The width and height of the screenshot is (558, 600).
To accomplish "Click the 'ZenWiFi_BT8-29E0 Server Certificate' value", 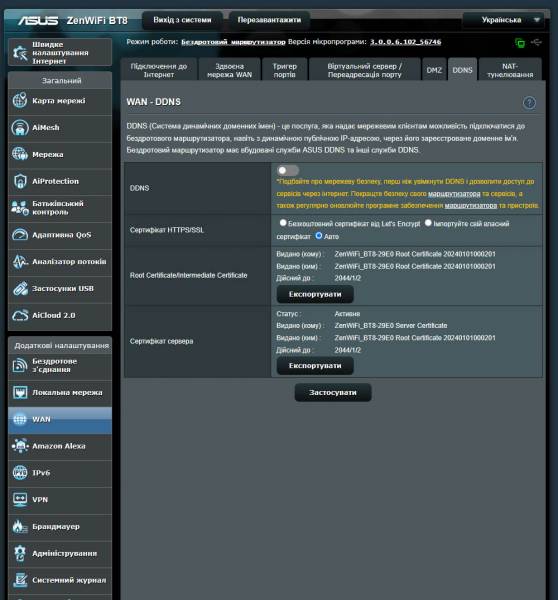I will click(x=391, y=326).
